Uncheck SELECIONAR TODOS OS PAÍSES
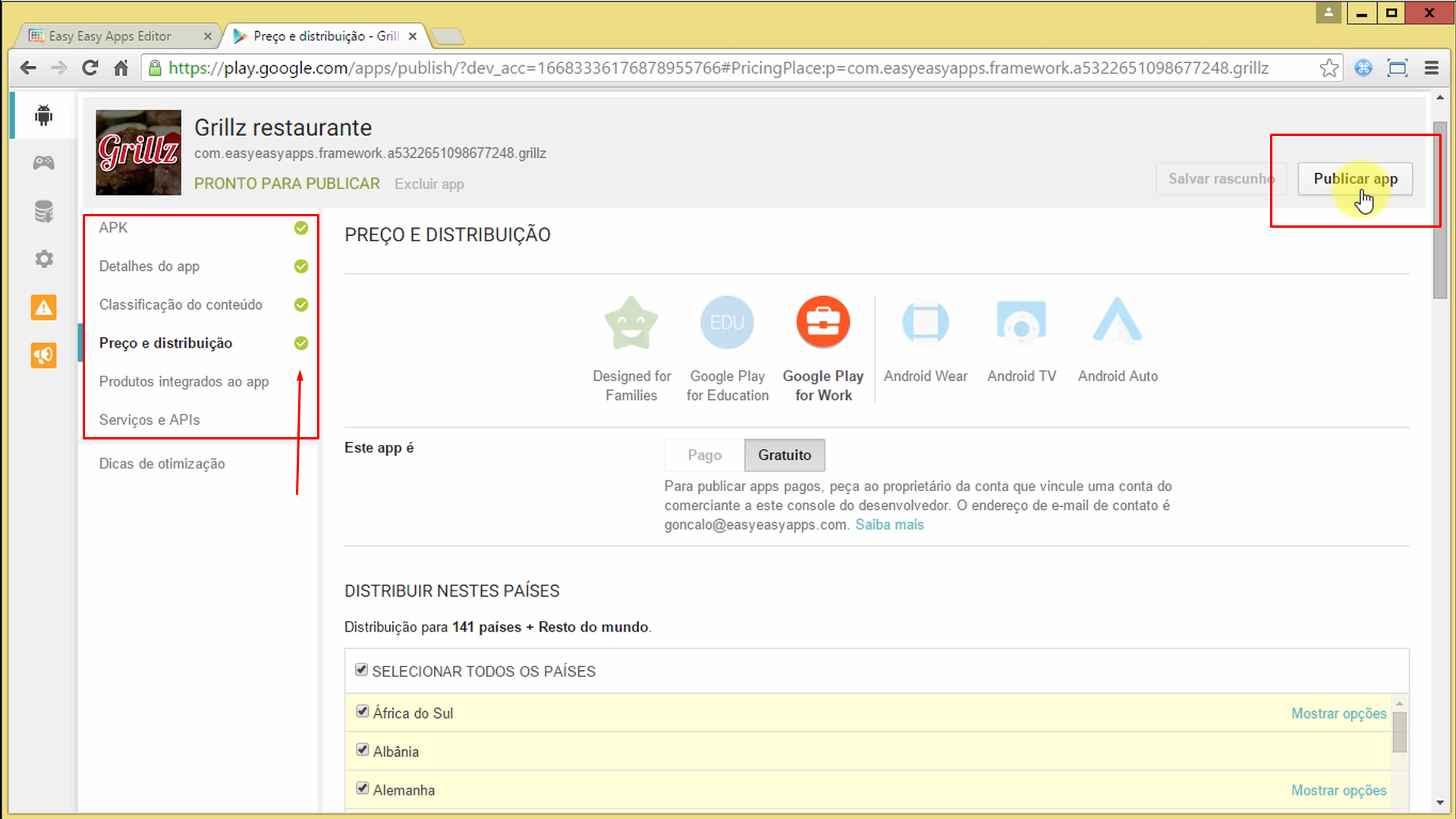 (361, 669)
